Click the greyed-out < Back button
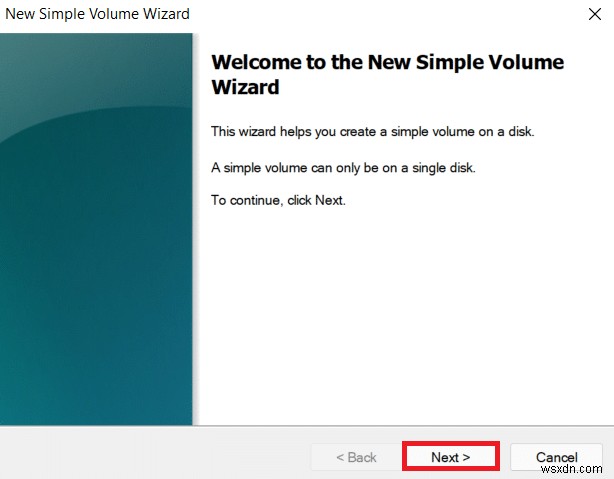Viewport: 614px width, 479px height. point(356,457)
